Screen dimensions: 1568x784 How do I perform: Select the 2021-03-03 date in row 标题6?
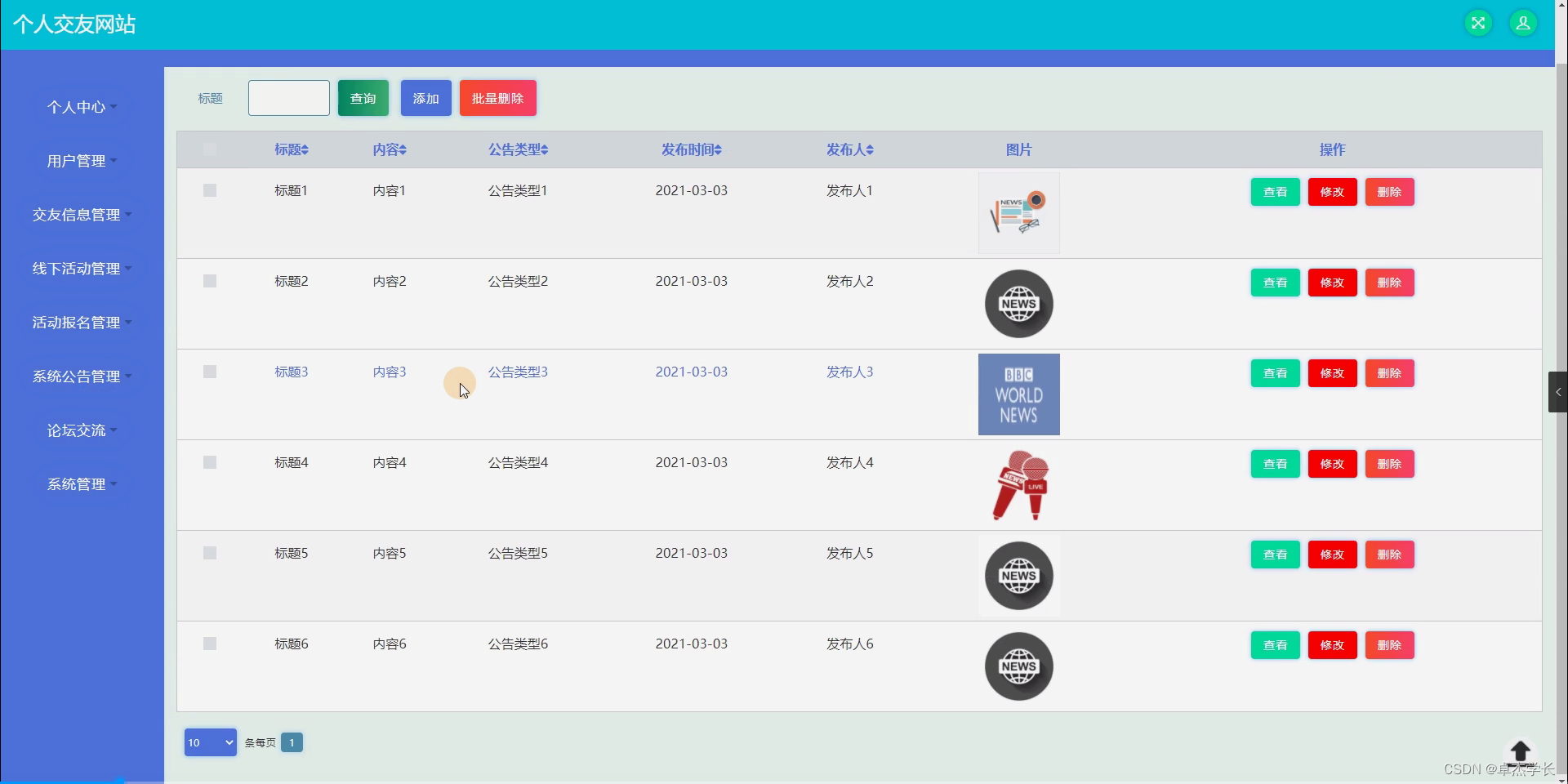pos(691,644)
